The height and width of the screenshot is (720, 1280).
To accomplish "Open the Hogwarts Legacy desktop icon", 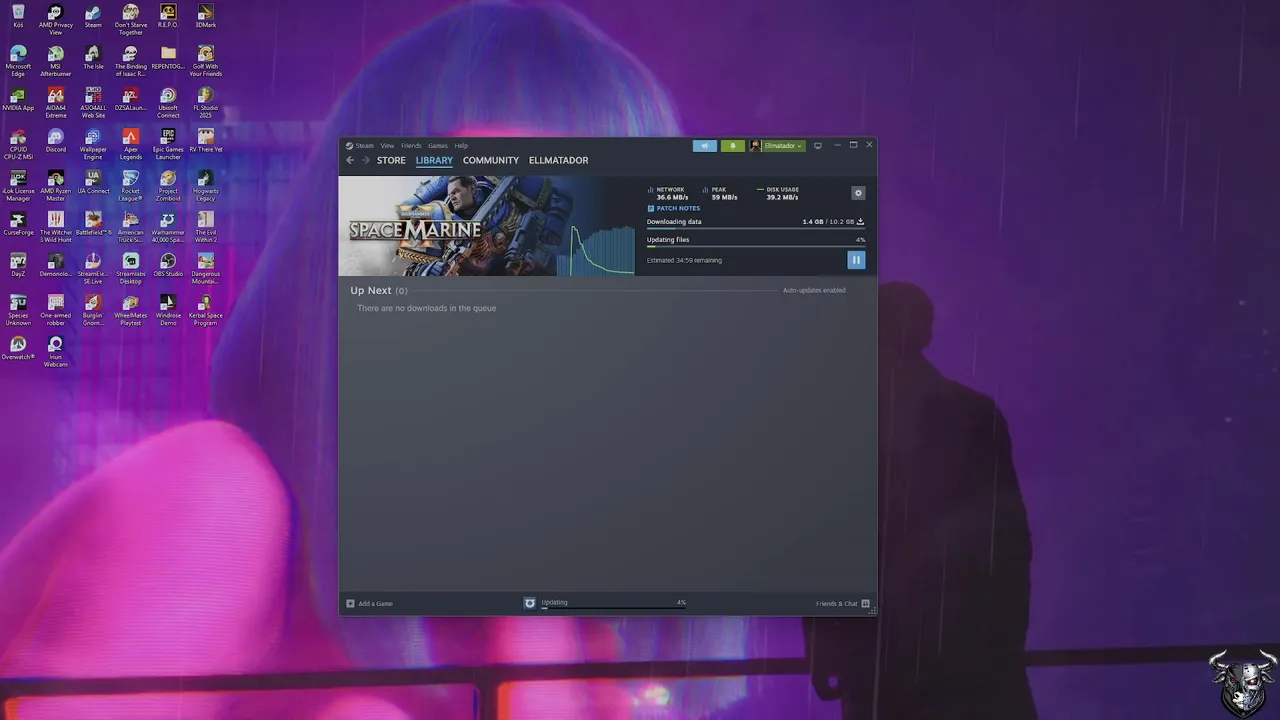I will pos(205,184).
